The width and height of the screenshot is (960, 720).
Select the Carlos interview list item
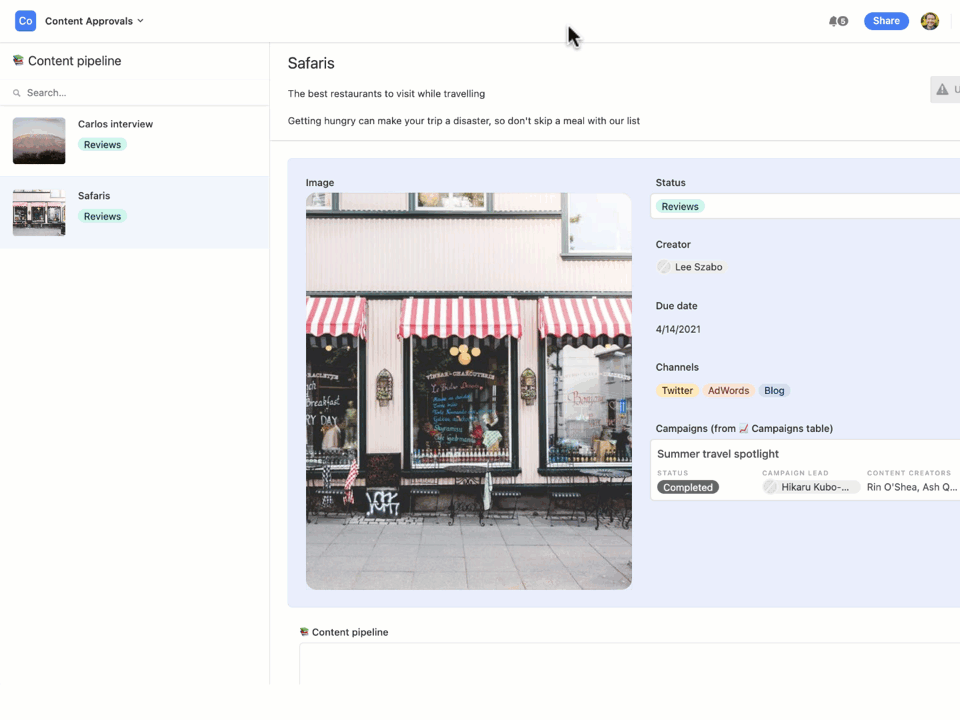[x=135, y=141]
